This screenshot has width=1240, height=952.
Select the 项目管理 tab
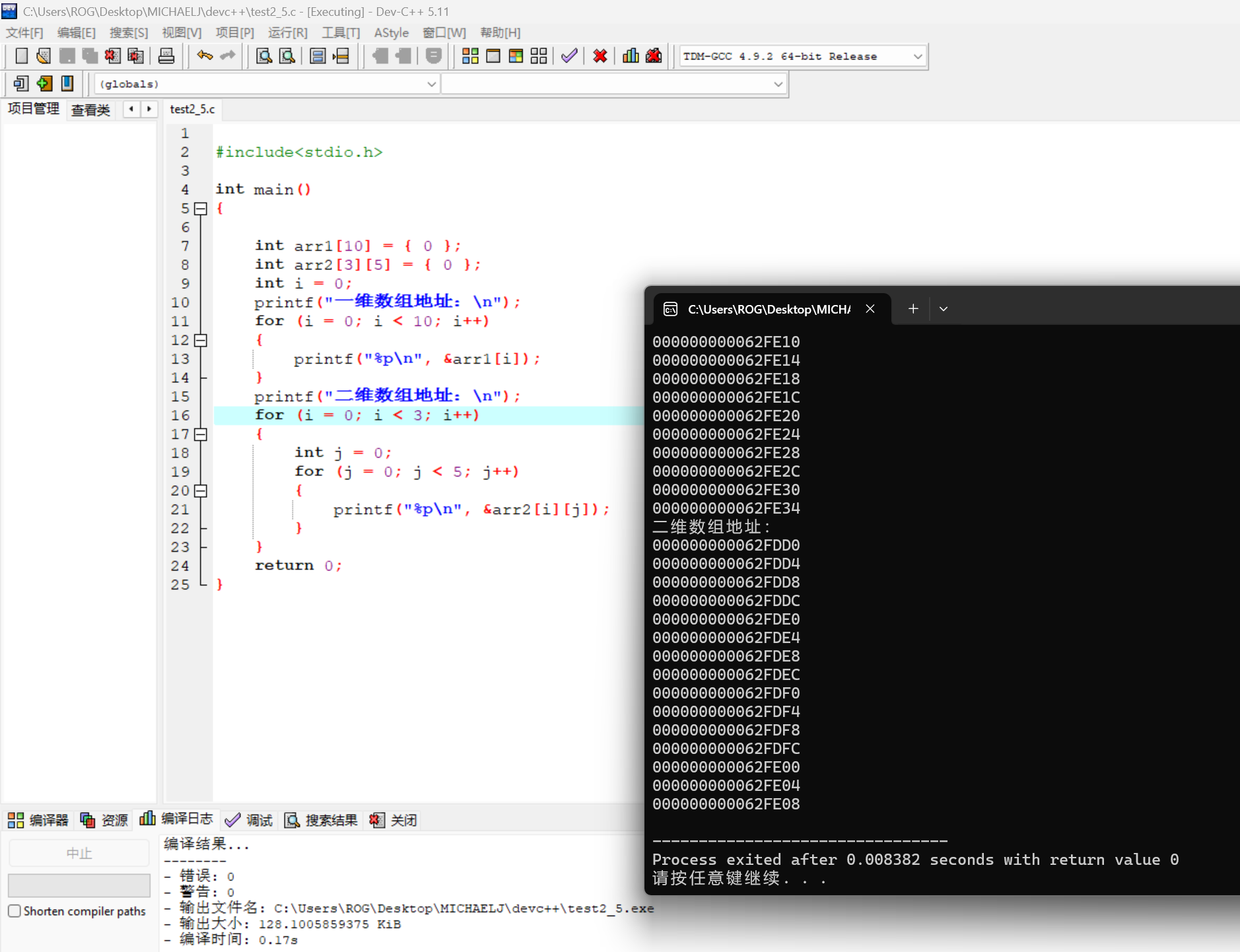[34, 109]
